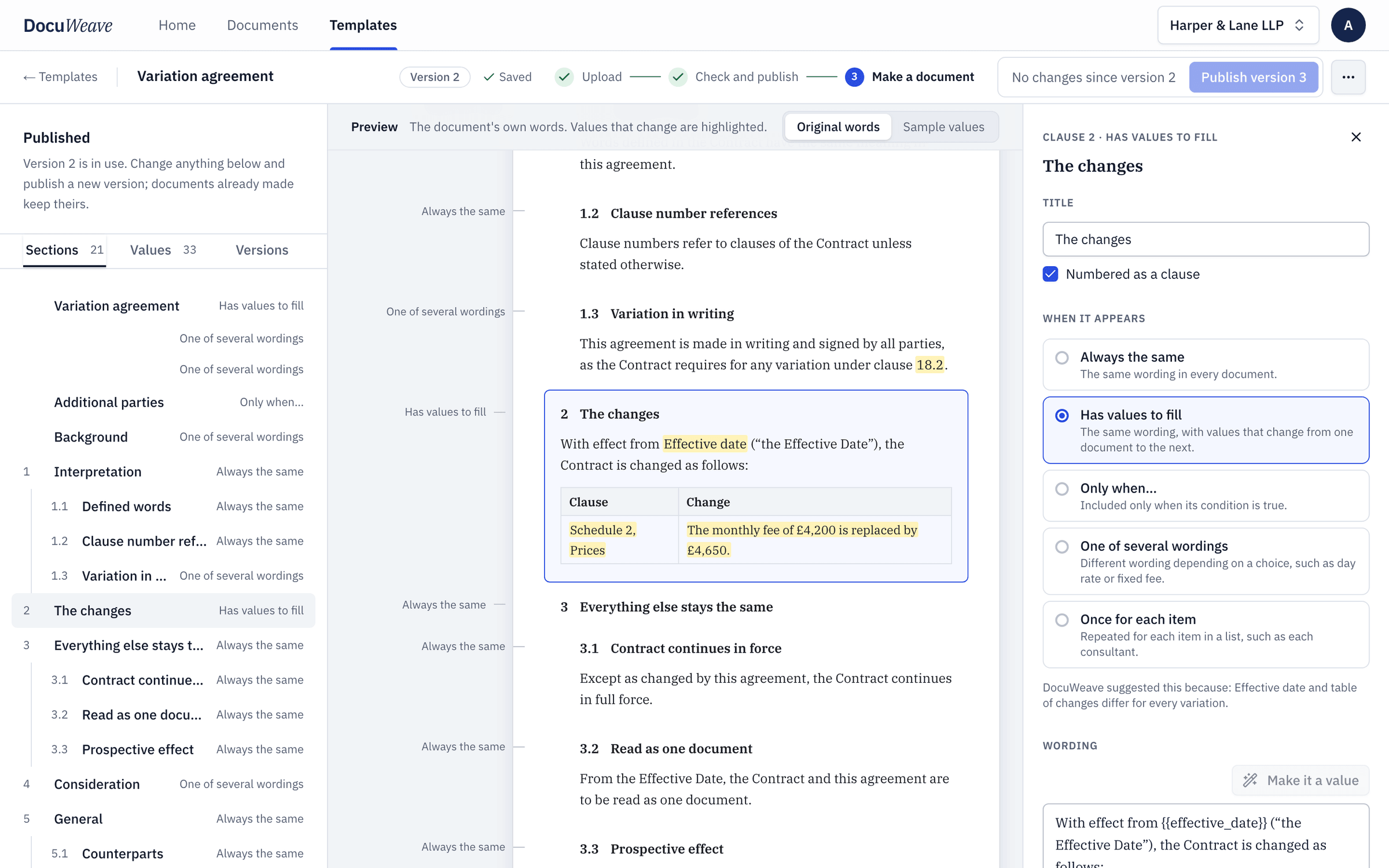Select Consideration section row

tap(163, 784)
